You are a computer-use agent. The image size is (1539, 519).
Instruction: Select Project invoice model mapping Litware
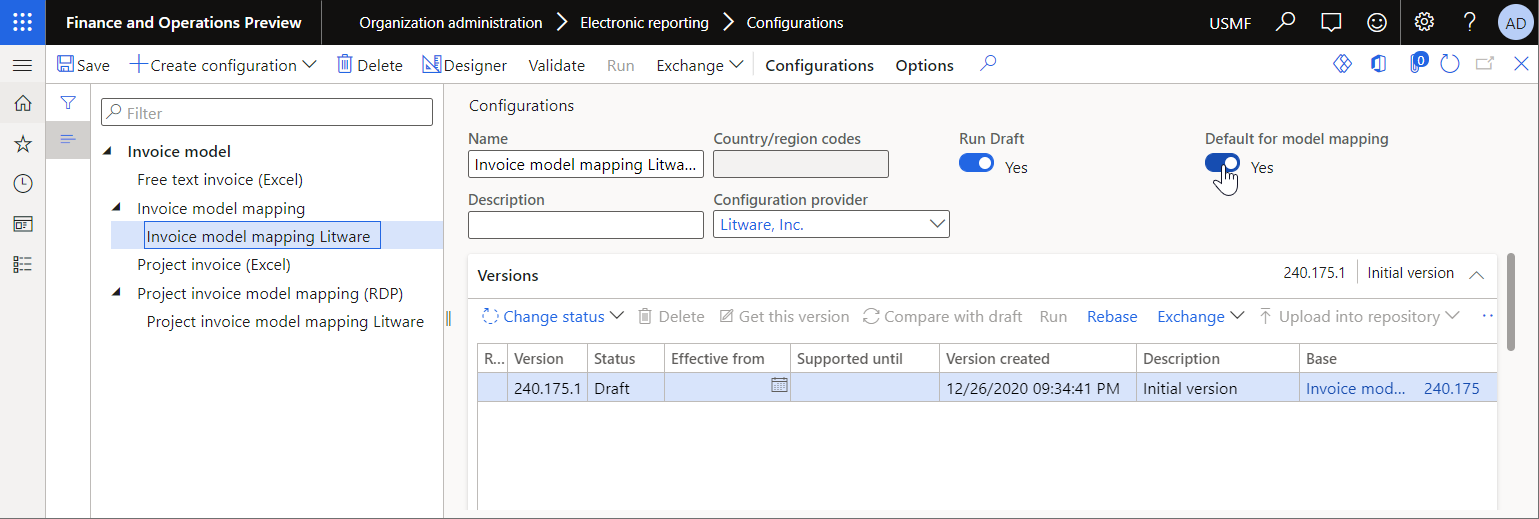(285, 321)
